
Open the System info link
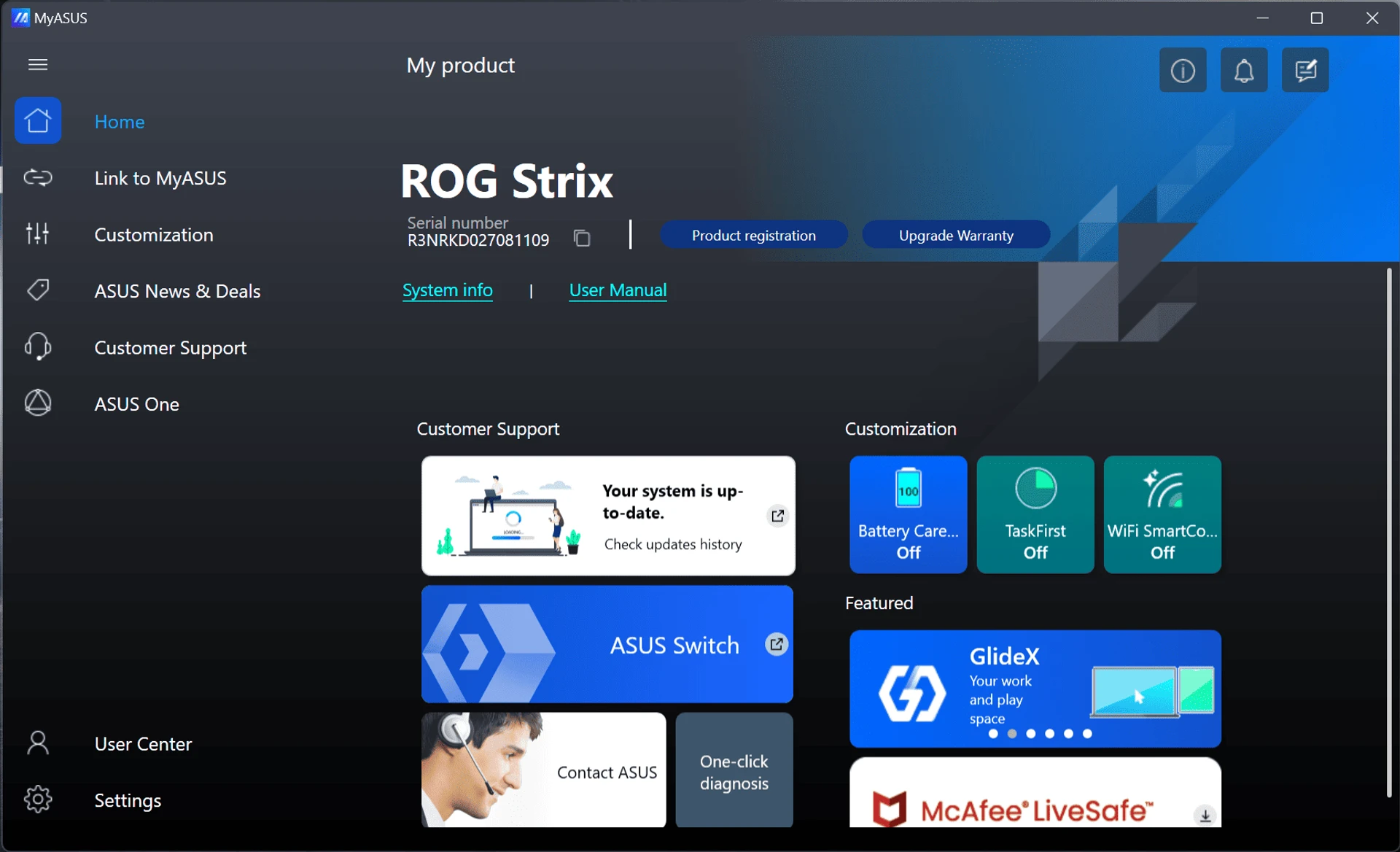(448, 290)
